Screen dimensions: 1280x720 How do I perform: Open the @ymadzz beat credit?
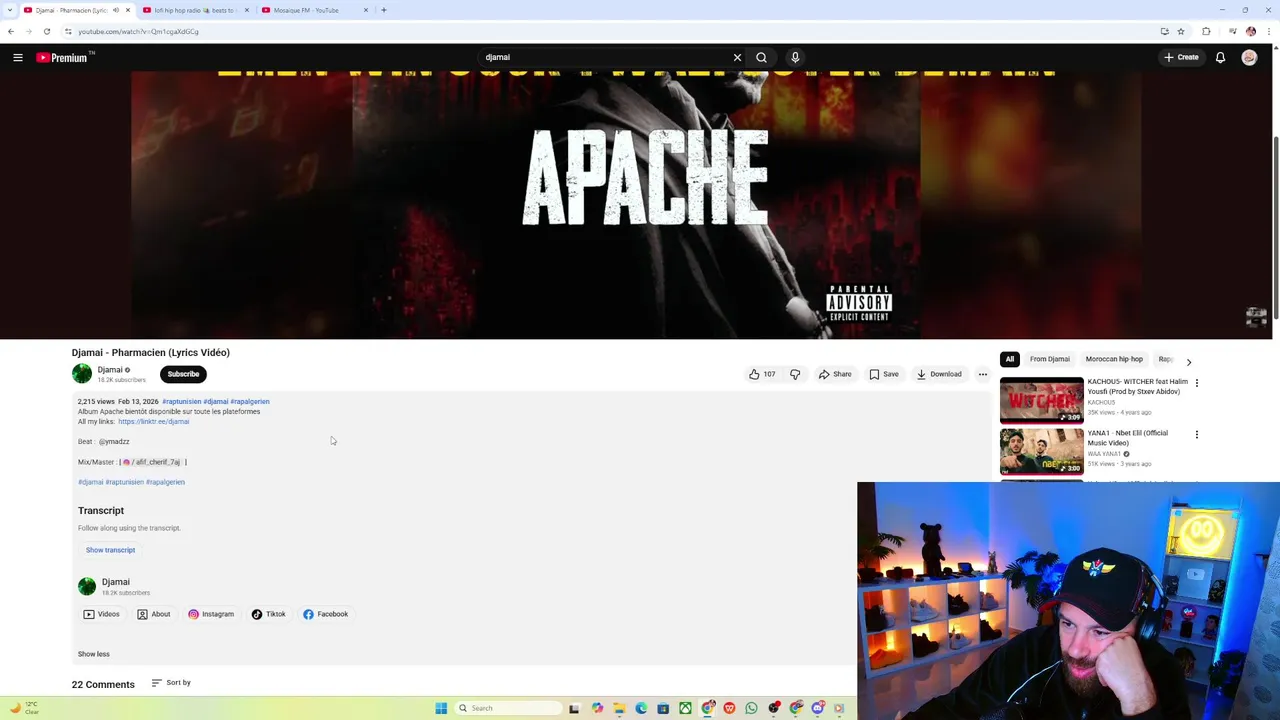[x=114, y=441]
